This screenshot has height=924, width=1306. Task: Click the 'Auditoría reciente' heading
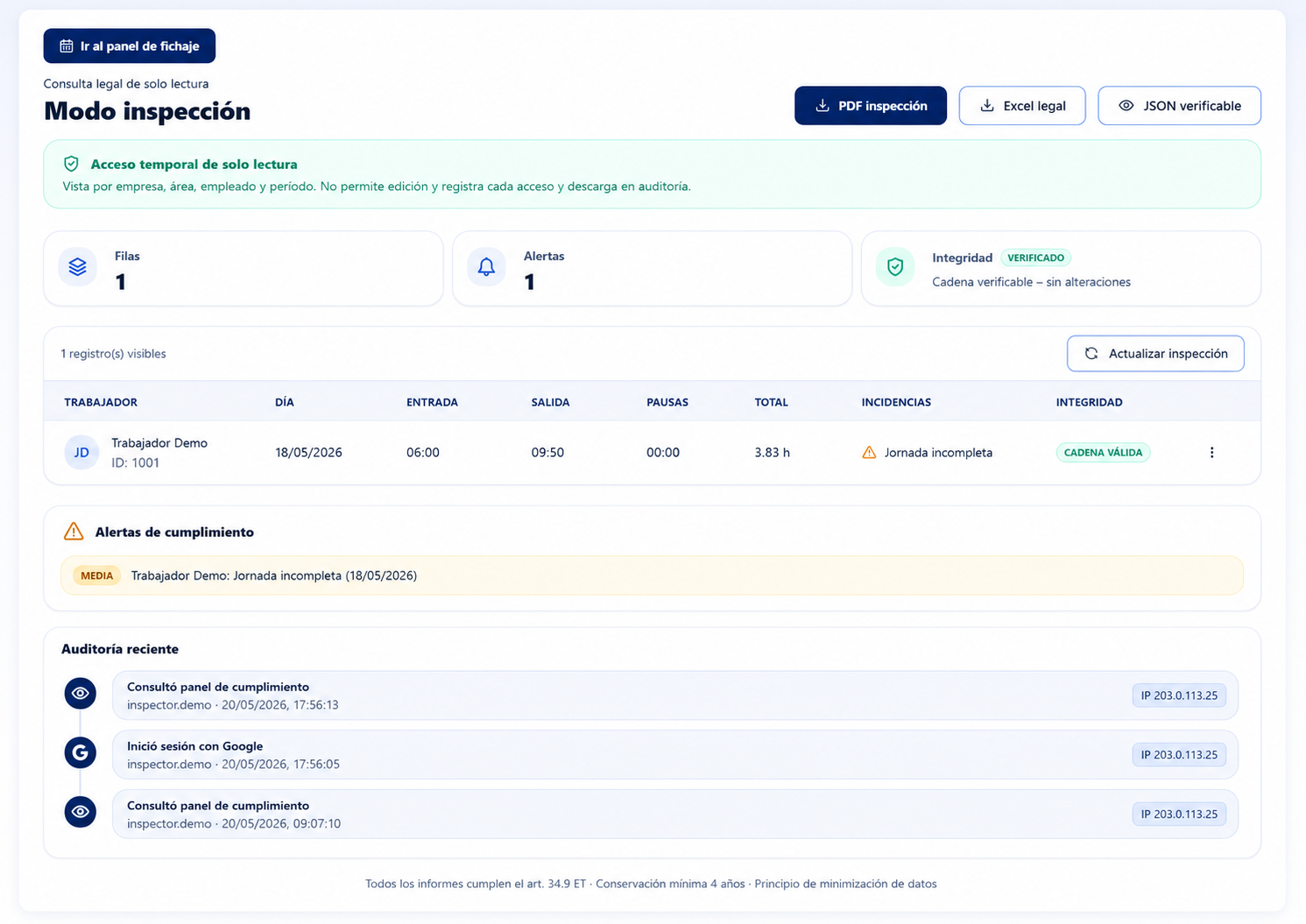click(x=120, y=649)
